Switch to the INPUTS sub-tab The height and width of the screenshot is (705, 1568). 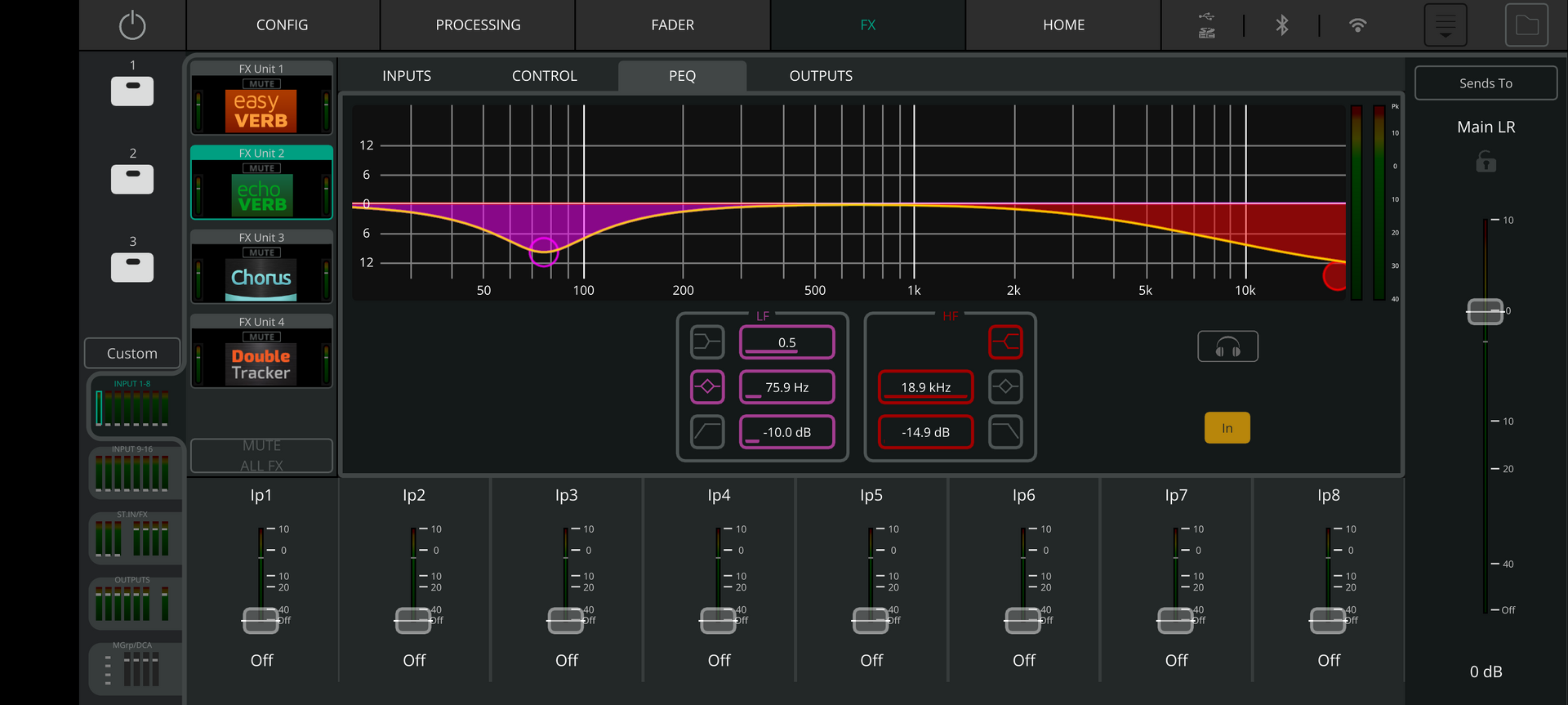[x=407, y=76]
